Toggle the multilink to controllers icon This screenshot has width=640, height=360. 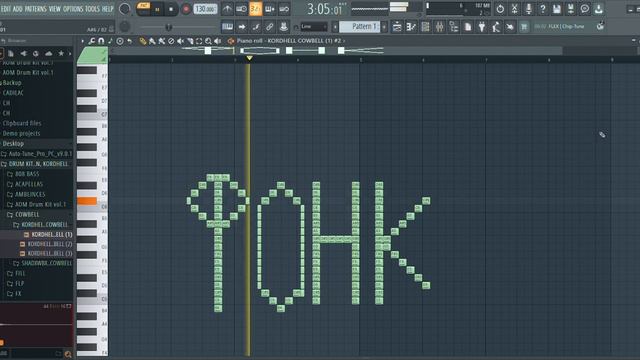pyautogui.click(x=270, y=27)
